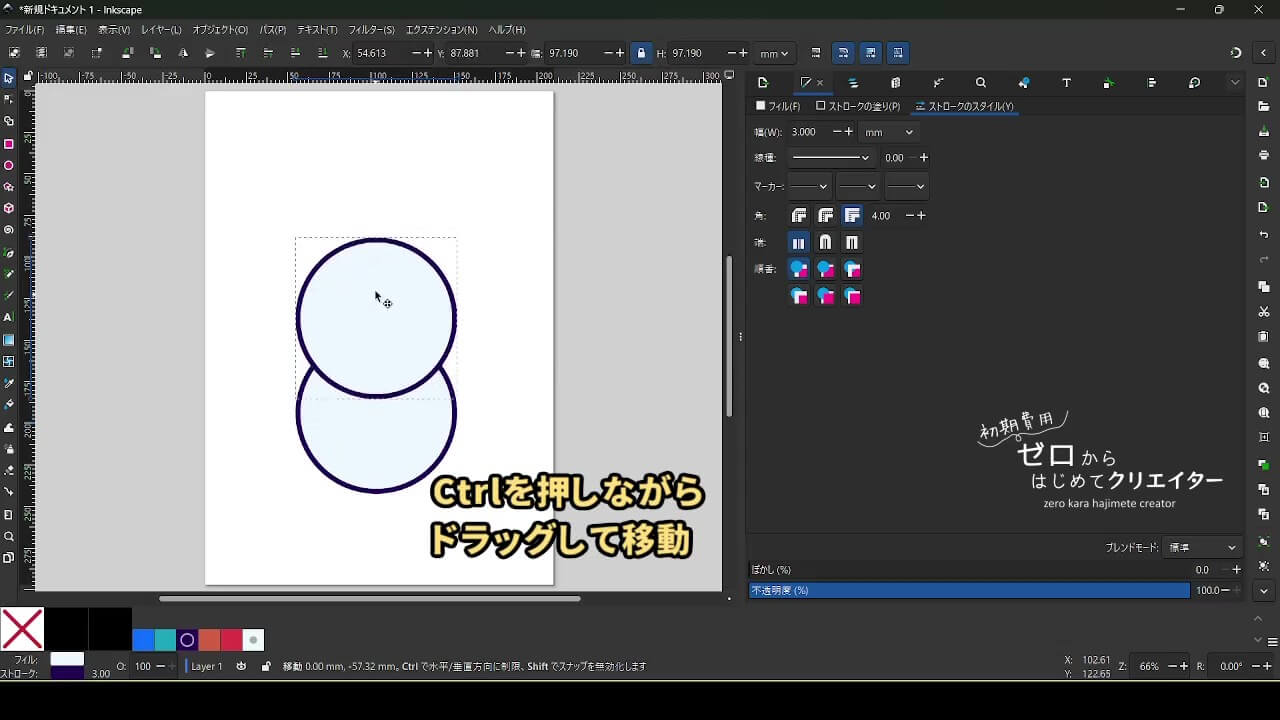The width and height of the screenshot is (1280, 720).
Task: Expand the dash pattern (線種) dropdown
Action: (830, 158)
